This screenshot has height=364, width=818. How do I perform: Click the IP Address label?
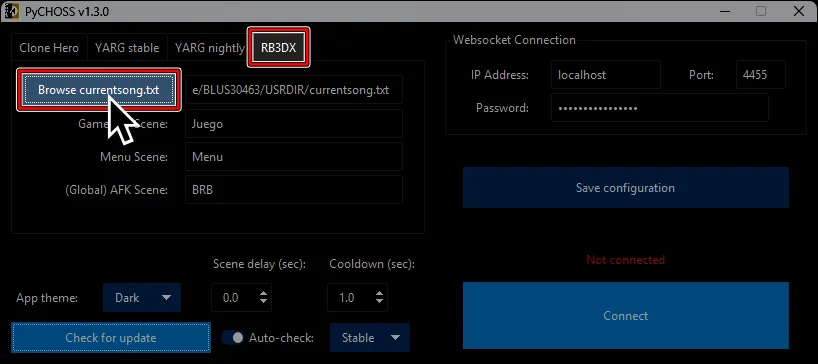(x=500, y=75)
